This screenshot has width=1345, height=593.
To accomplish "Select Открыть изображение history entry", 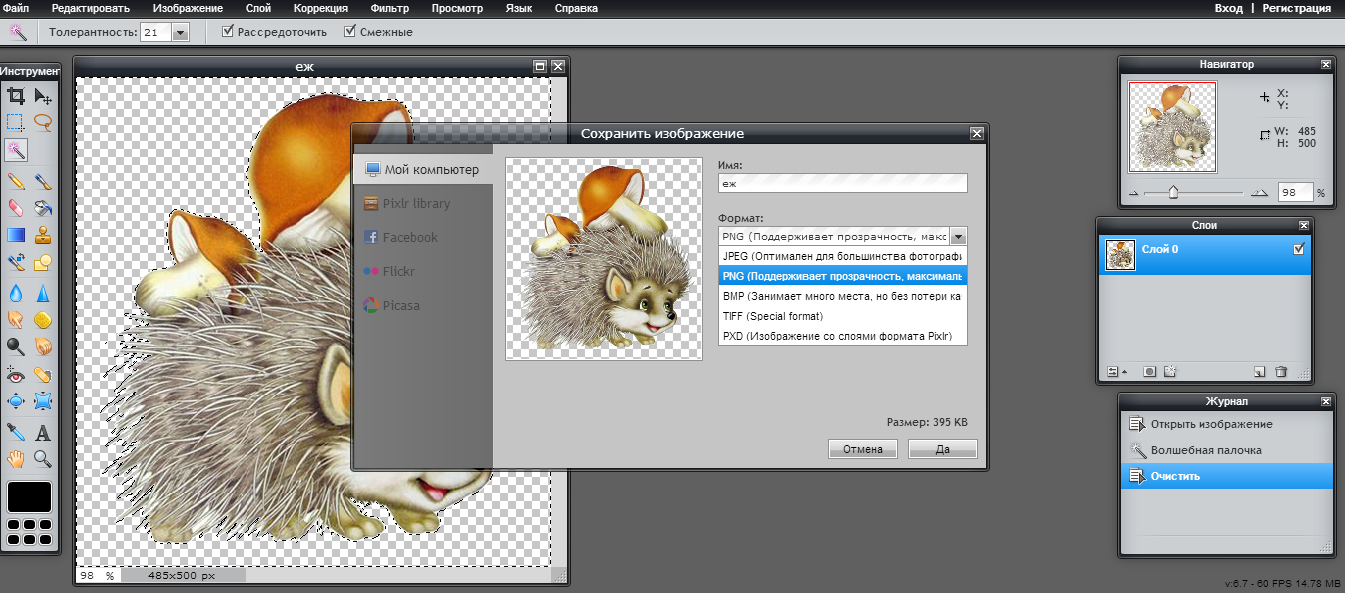I will pos(1227,424).
